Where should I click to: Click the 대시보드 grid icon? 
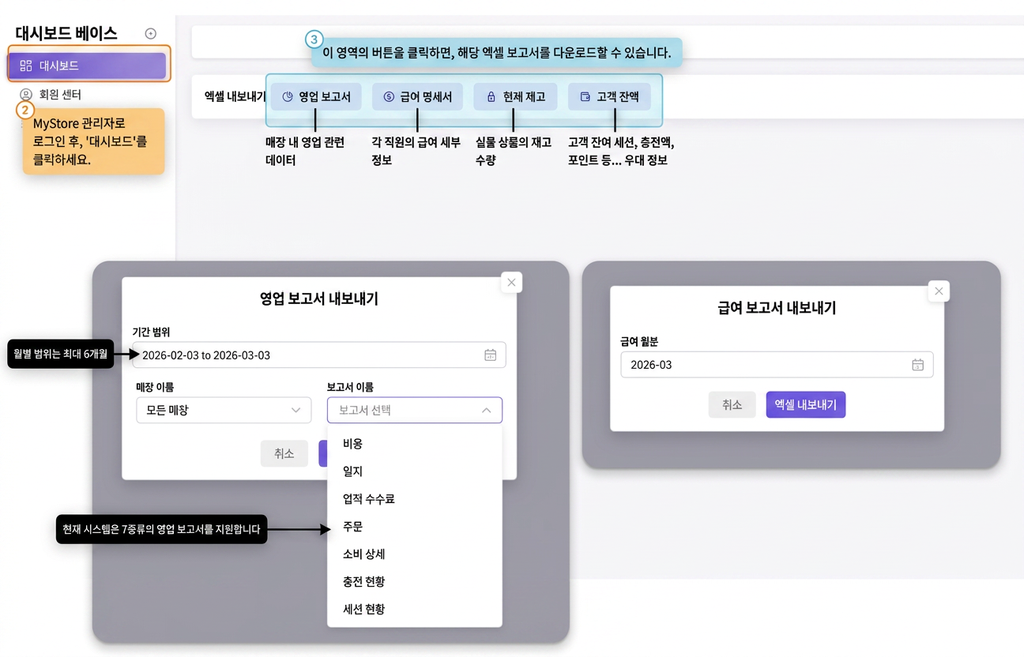(26, 65)
